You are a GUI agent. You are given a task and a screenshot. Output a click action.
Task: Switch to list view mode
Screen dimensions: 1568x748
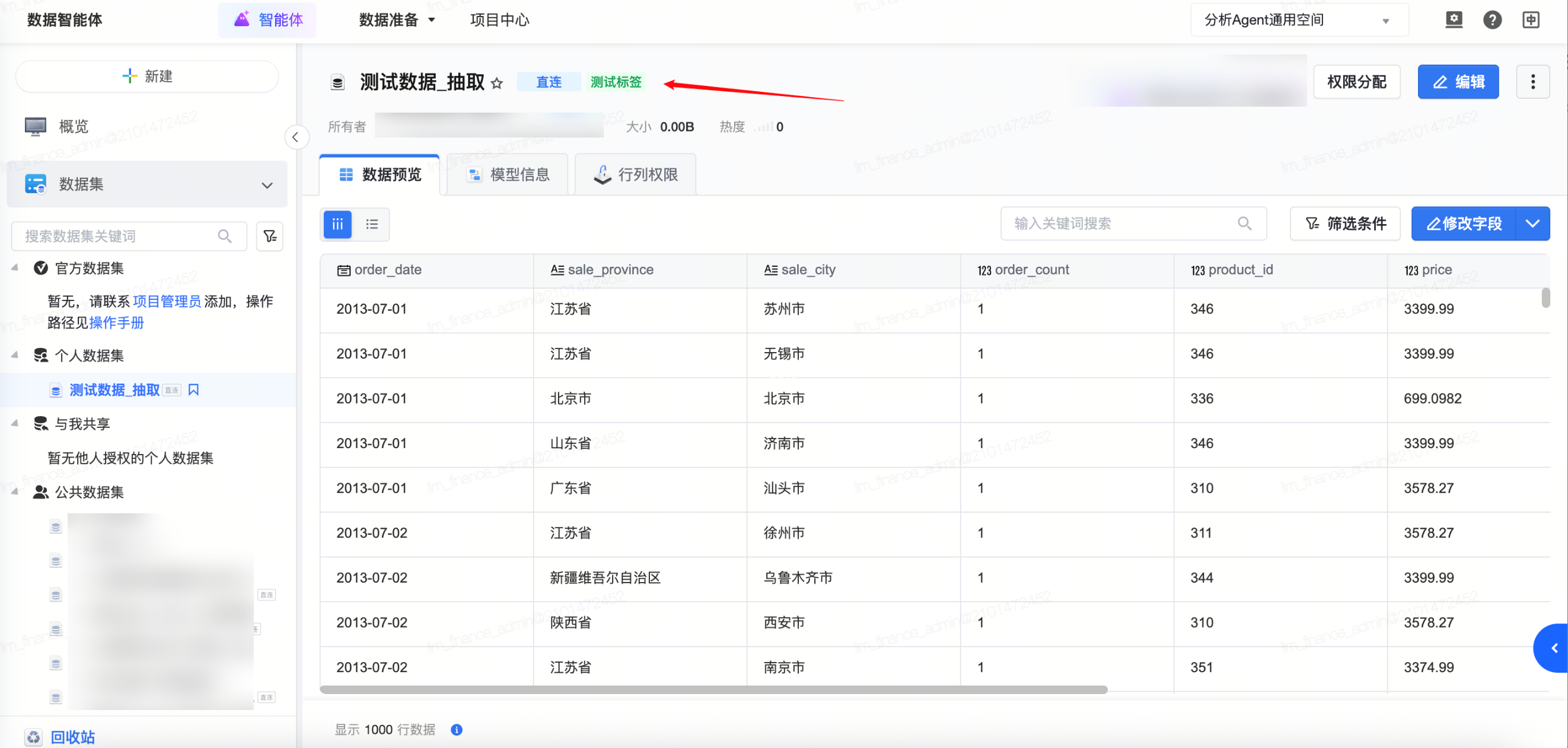pyautogui.click(x=372, y=224)
